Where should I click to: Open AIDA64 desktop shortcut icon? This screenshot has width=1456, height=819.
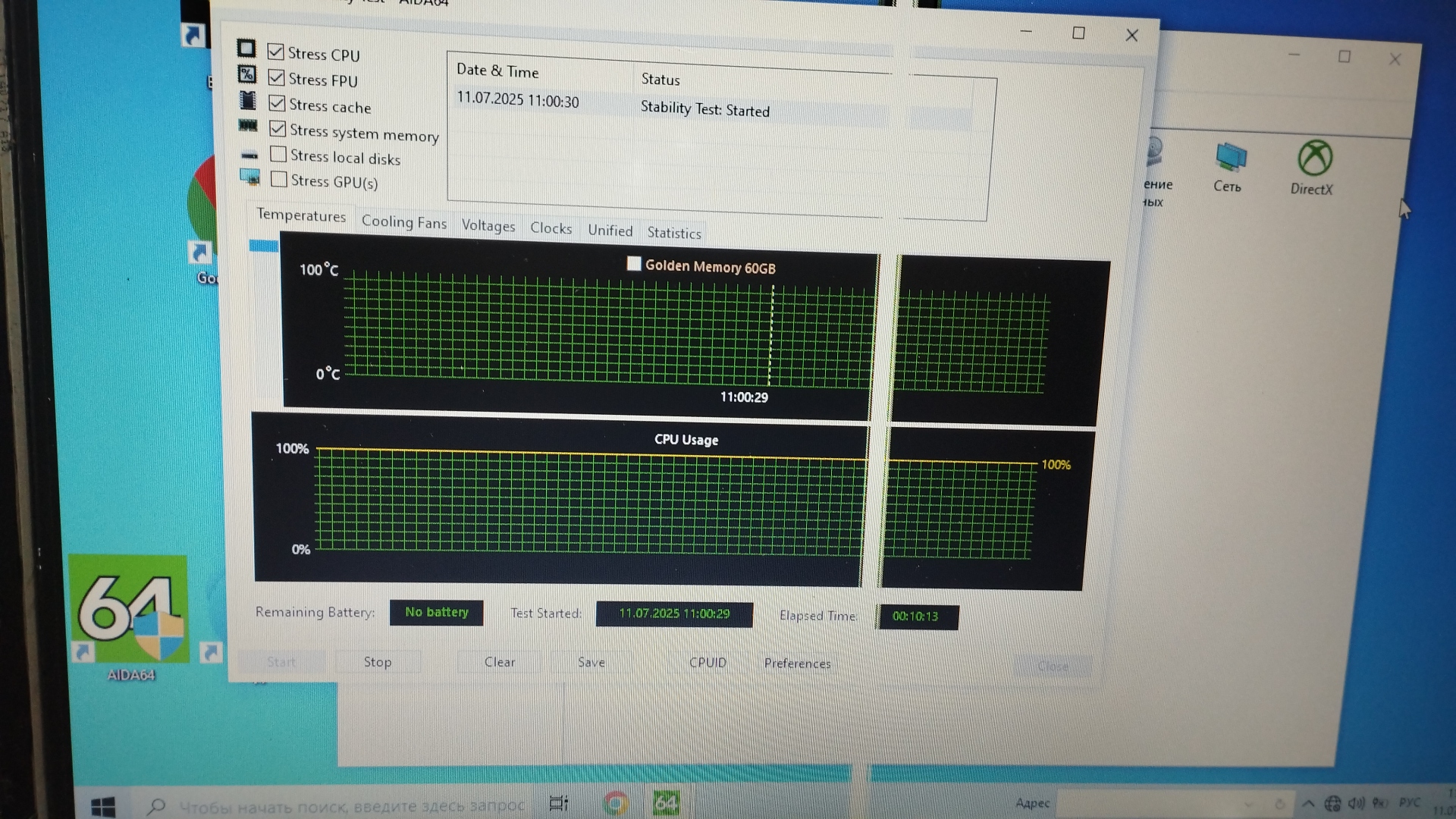click(x=129, y=608)
